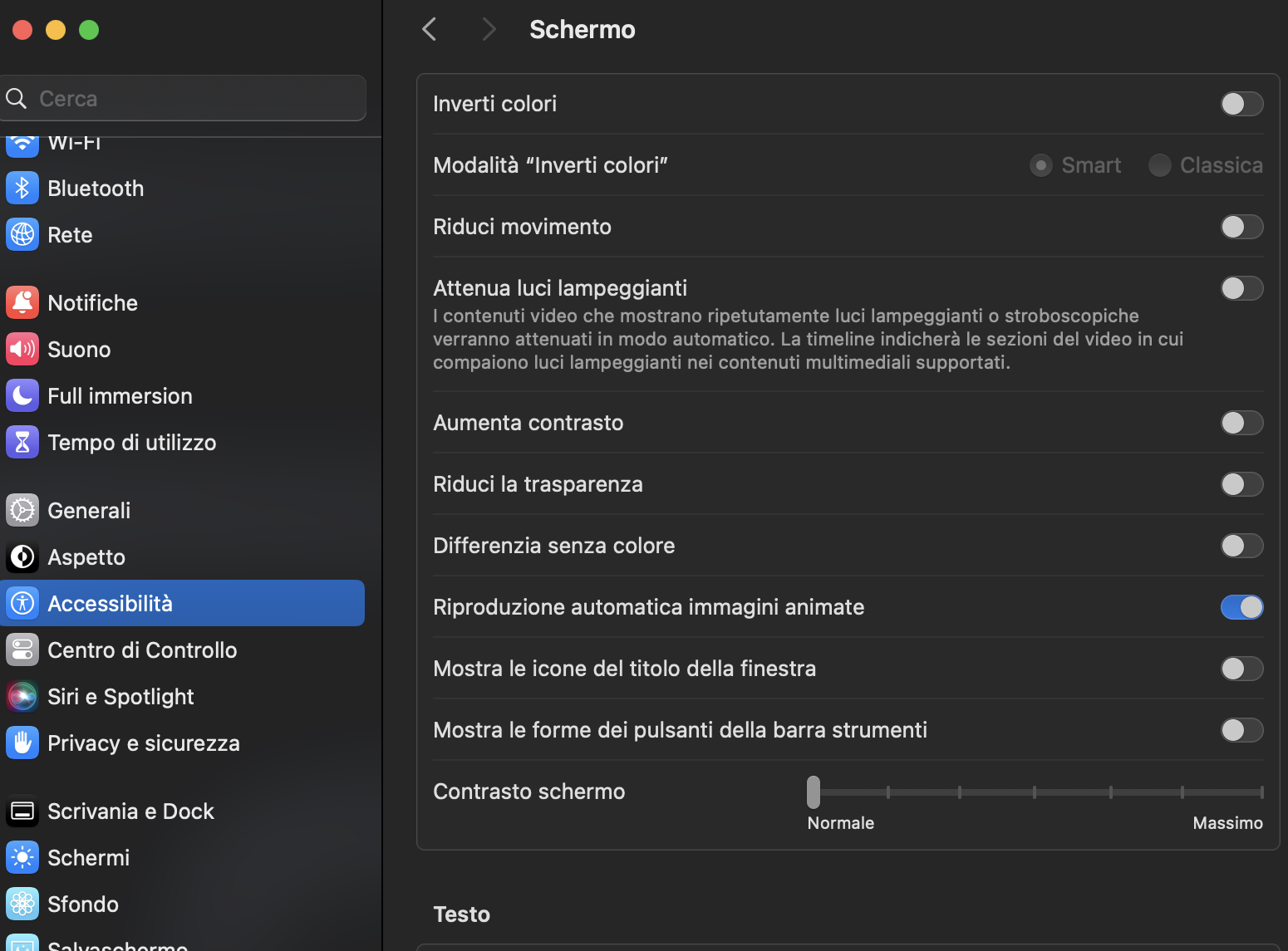Select the Smart radio button
Viewport: 1288px width, 951px height.
click(x=1040, y=165)
